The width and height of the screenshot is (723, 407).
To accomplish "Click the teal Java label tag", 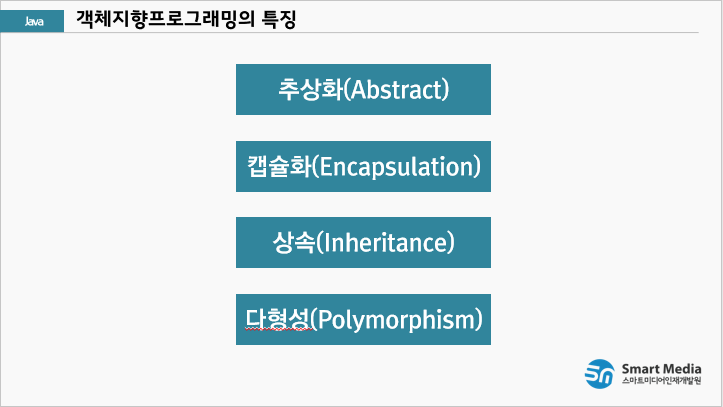I will pos(32,21).
